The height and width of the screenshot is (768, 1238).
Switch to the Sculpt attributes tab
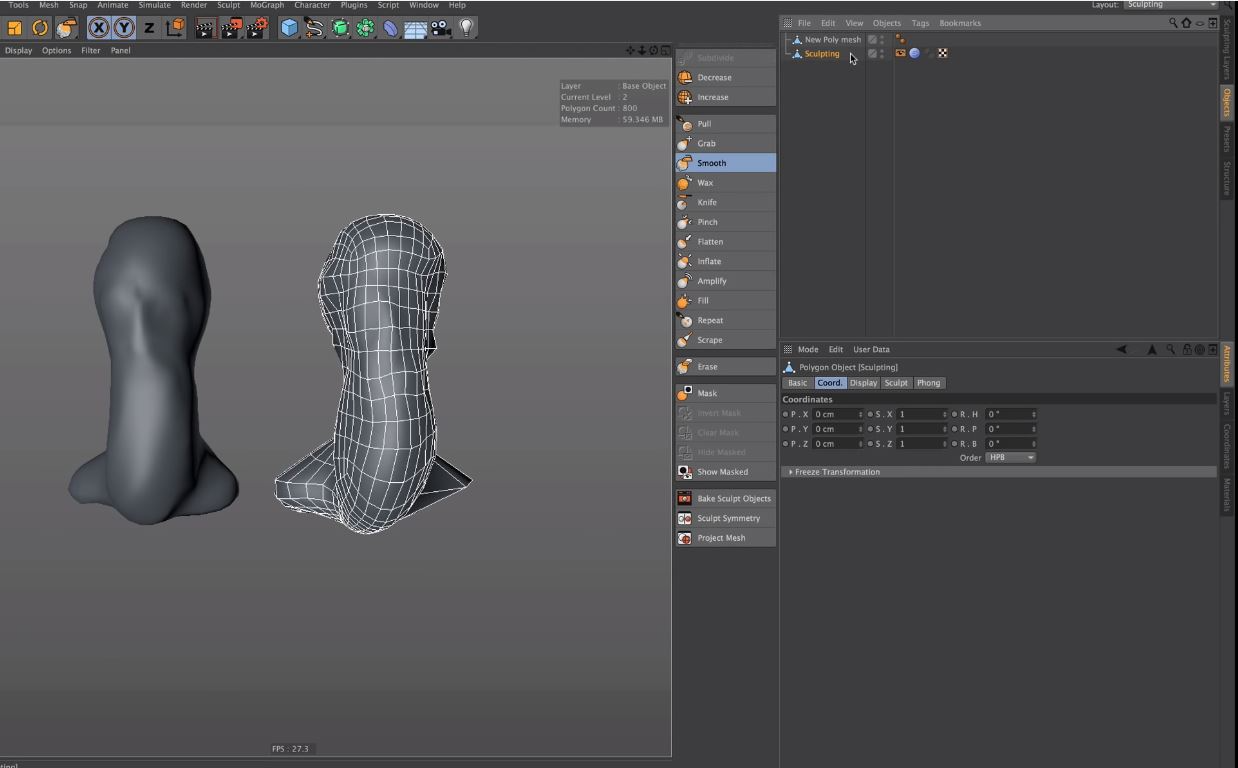pyautogui.click(x=895, y=382)
